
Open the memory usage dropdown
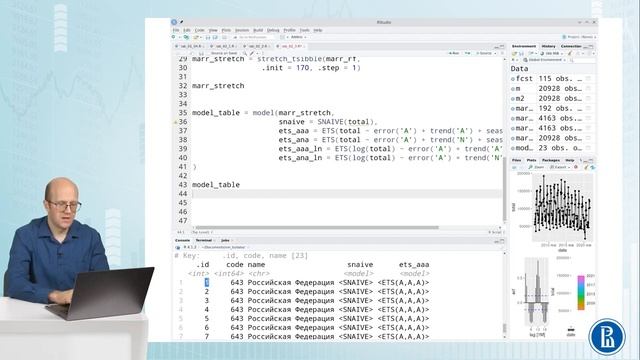[x=552, y=53]
